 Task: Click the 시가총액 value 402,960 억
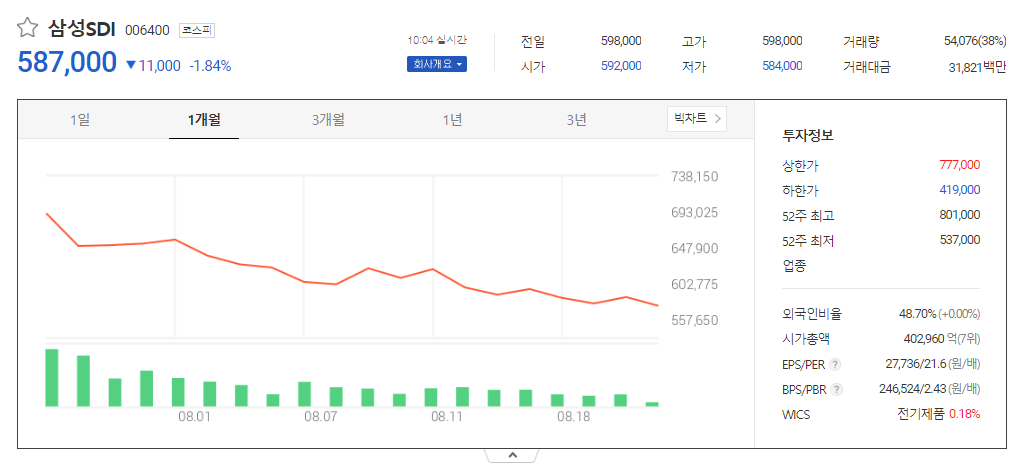tap(928, 339)
